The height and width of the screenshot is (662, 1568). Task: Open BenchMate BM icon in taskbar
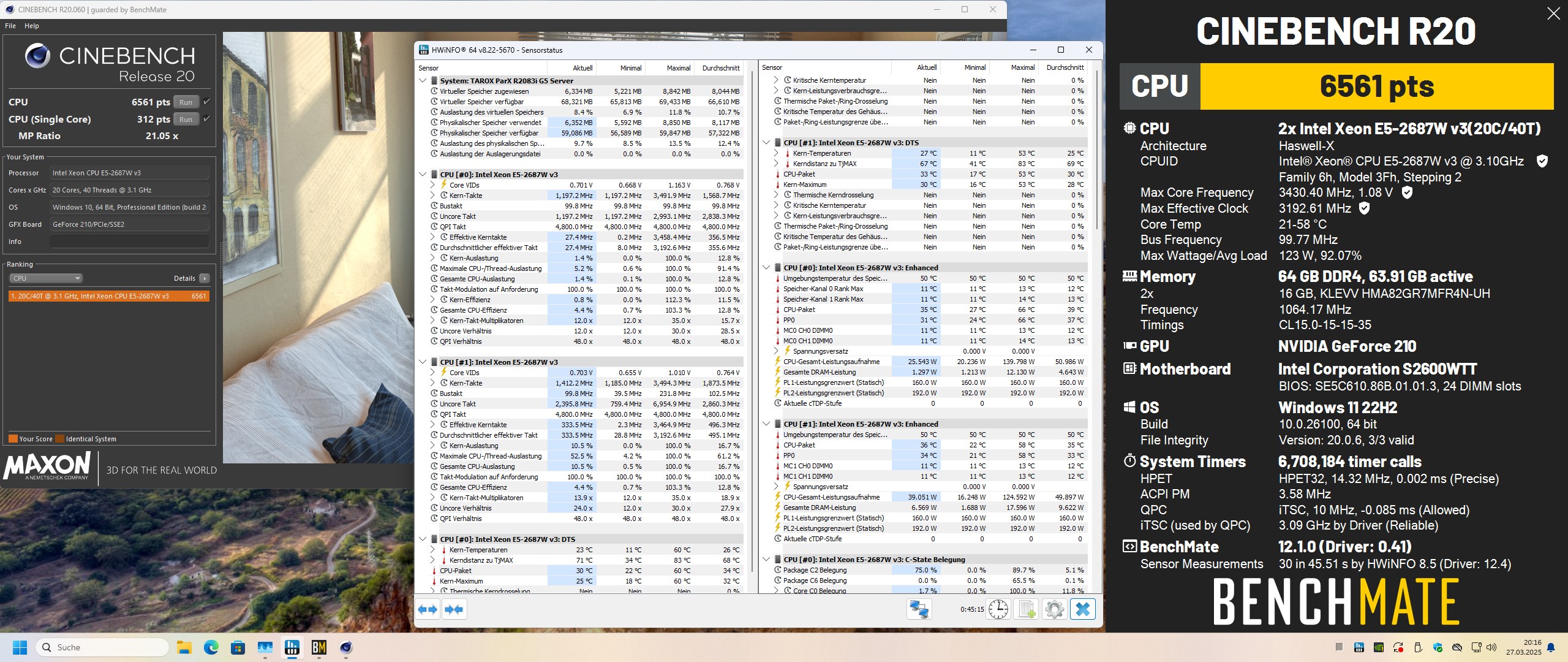(x=319, y=647)
